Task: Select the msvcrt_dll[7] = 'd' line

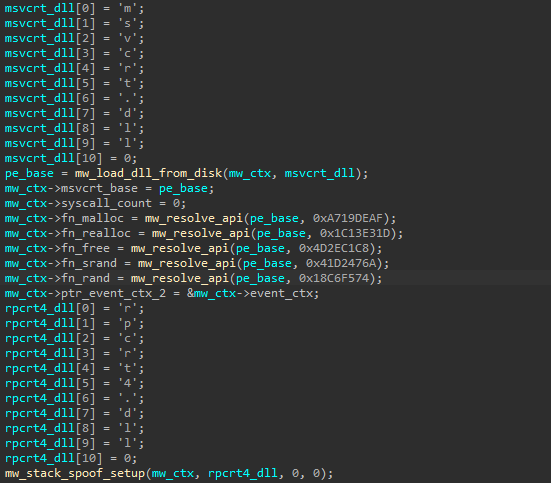Action: [x=74, y=113]
